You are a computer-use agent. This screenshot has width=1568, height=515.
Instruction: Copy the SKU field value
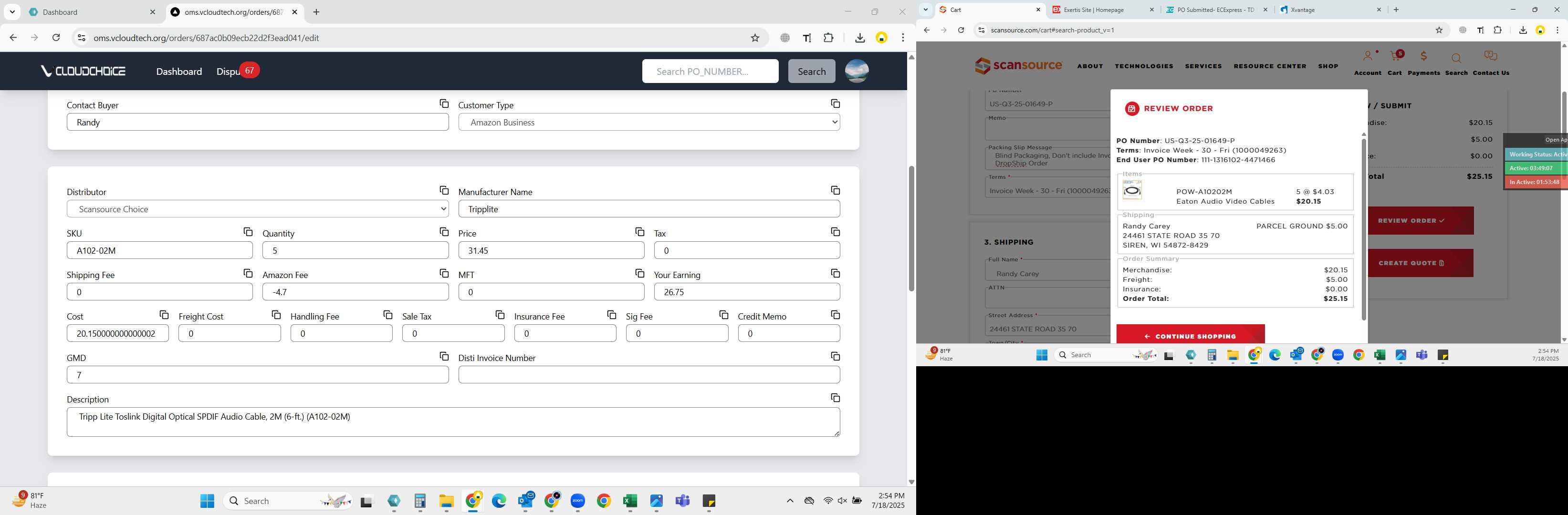pyautogui.click(x=248, y=232)
